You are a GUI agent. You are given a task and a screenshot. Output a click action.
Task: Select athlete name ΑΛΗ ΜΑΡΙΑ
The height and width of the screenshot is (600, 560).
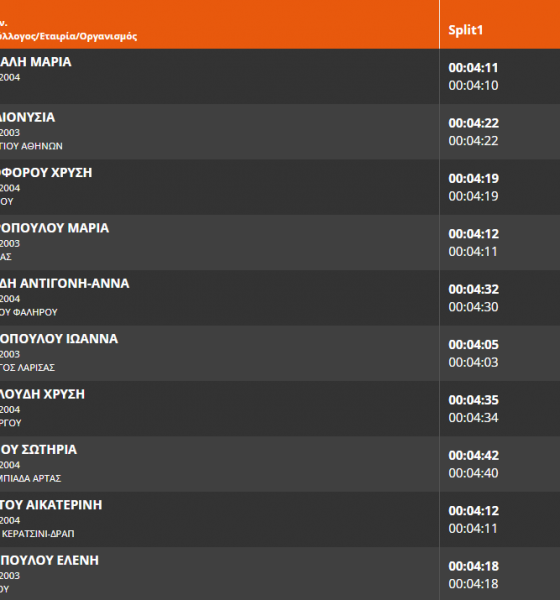[36, 62]
